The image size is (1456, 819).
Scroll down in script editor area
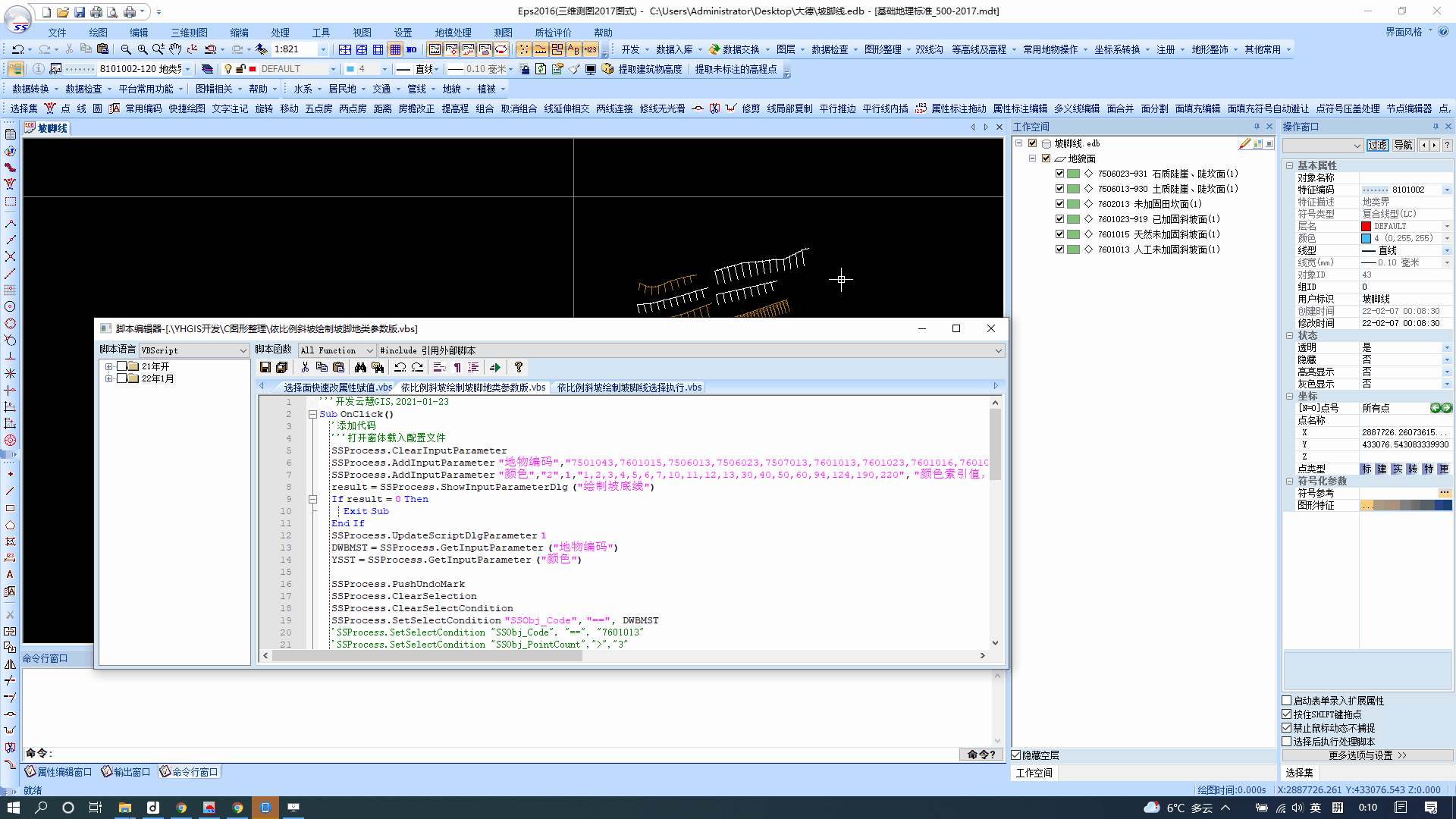click(995, 642)
